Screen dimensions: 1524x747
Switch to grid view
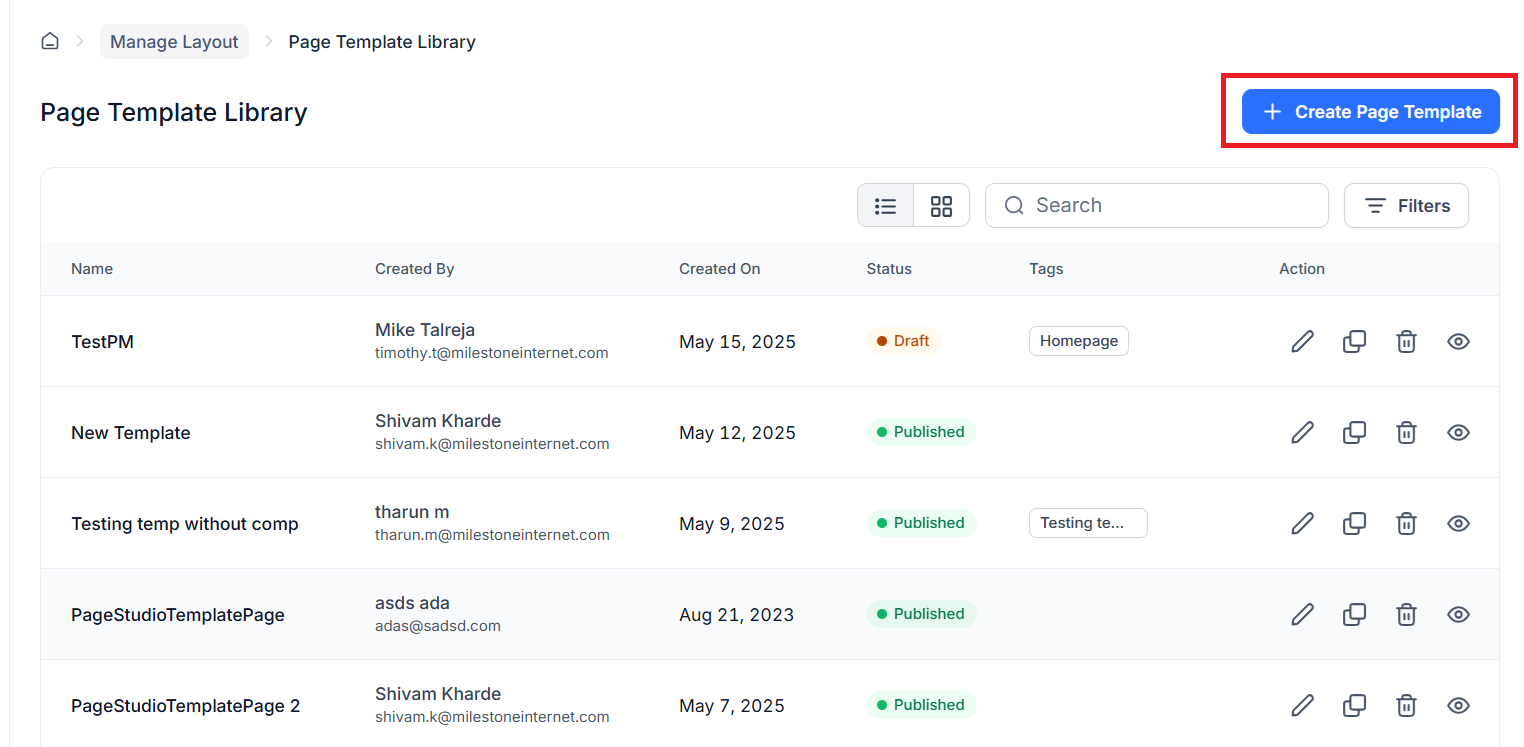coord(942,206)
